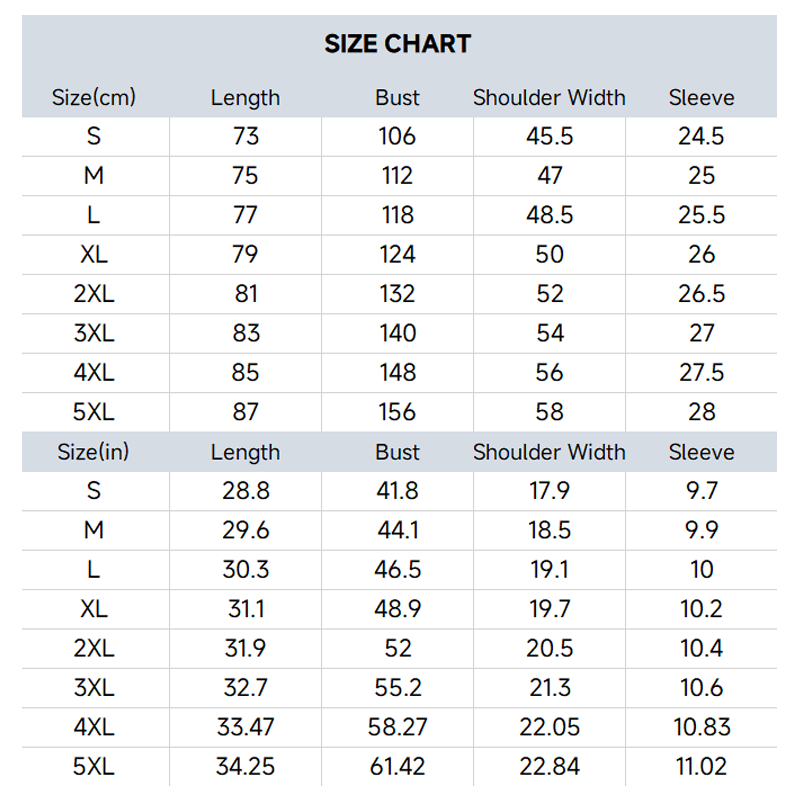Click Shoulder Width value 19.7
Screen dimensions: 800x800
549,609
